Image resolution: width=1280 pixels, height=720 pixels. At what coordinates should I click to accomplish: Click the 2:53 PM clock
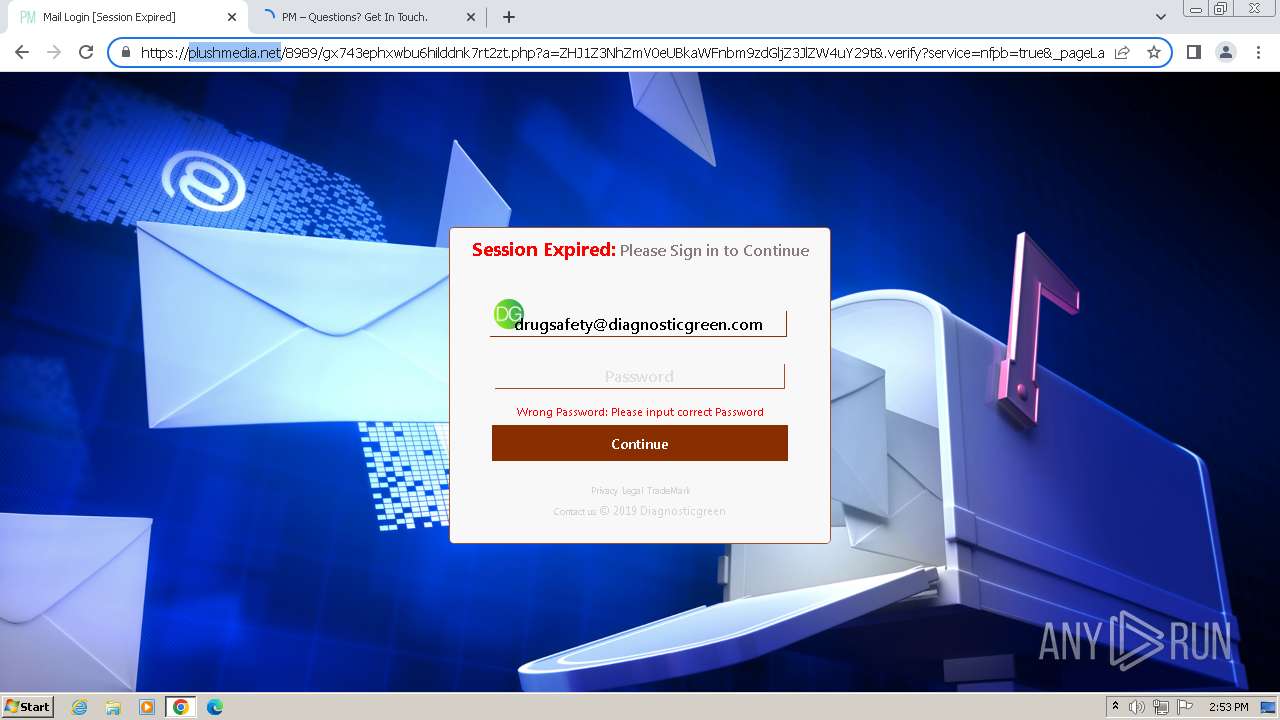pyautogui.click(x=1228, y=707)
